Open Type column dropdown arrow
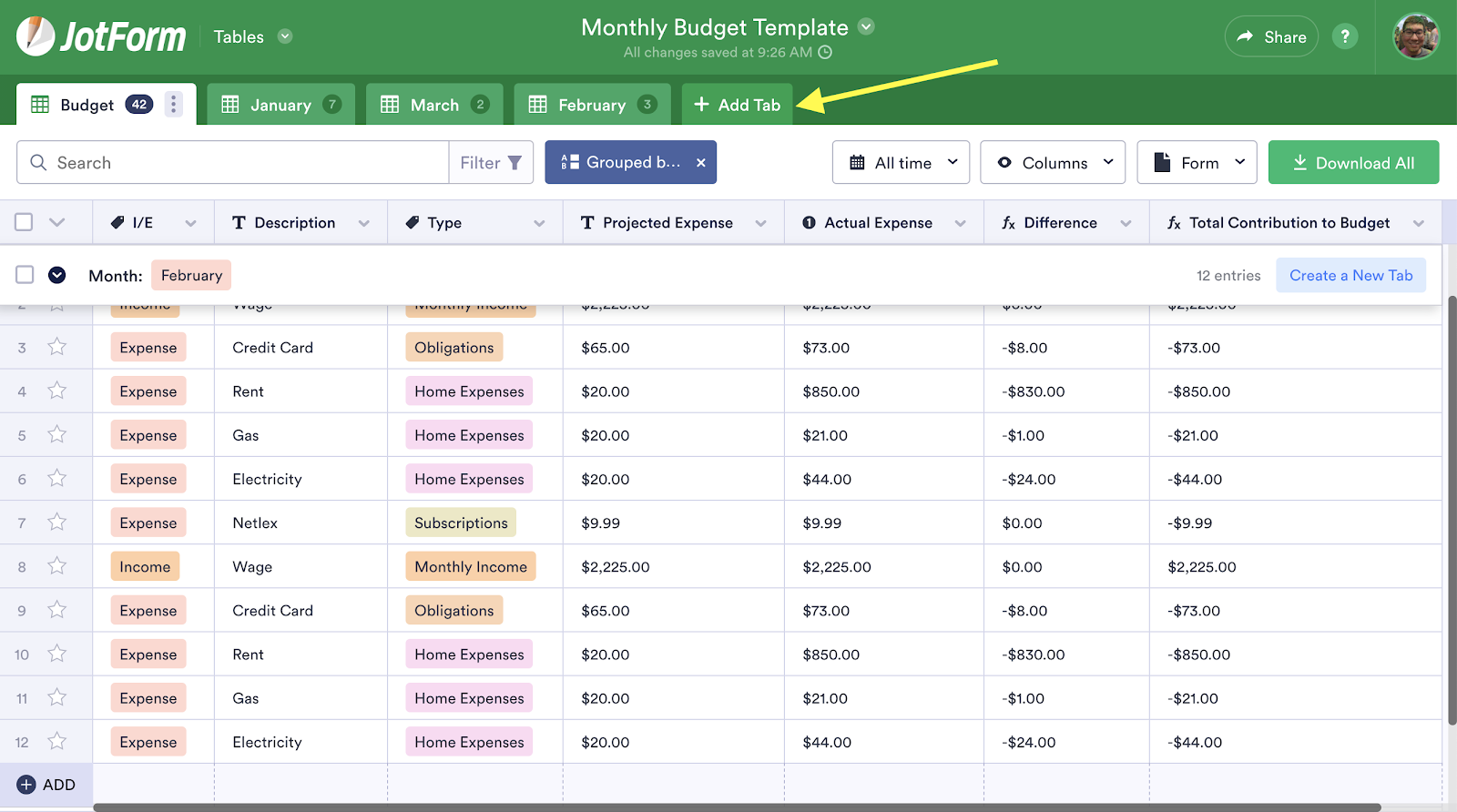Screen dimensions: 1457x812 point(539,223)
